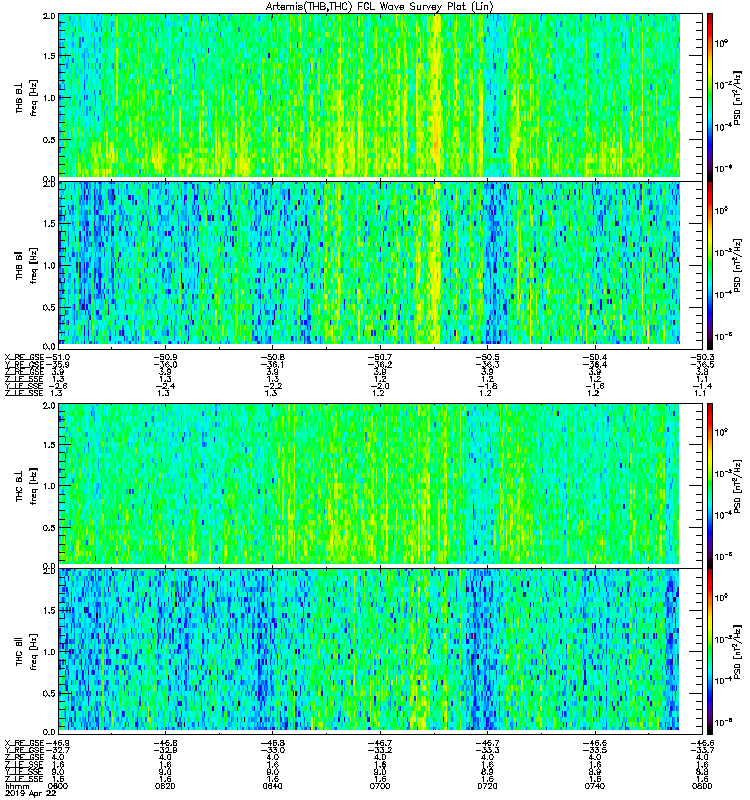The image size is (750, 800).
Task: Click the 'THB B∥ freq [Hz]' axis label
Action: click(x=27, y=265)
